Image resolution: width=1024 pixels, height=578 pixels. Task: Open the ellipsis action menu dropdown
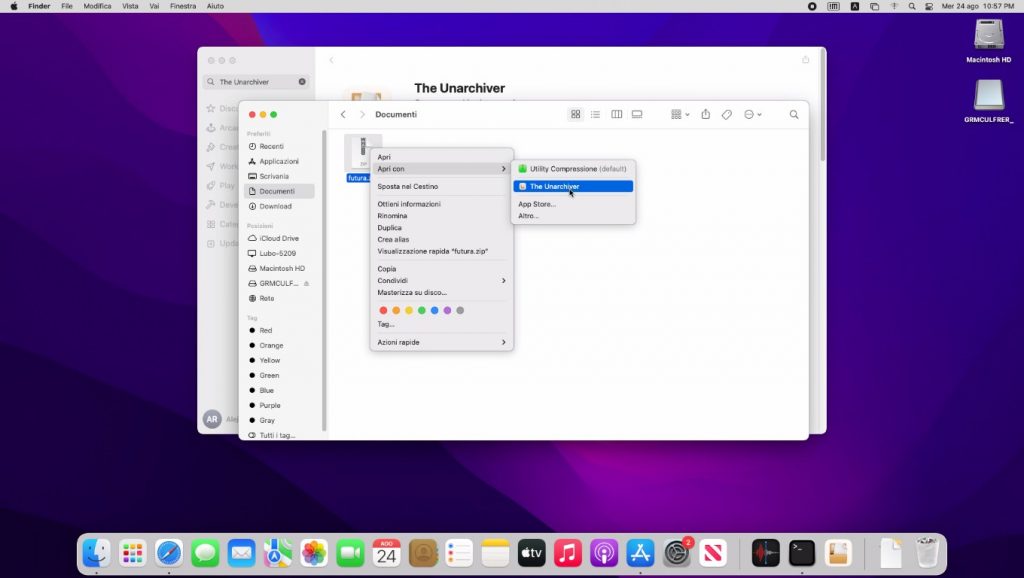tap(752, 115)
